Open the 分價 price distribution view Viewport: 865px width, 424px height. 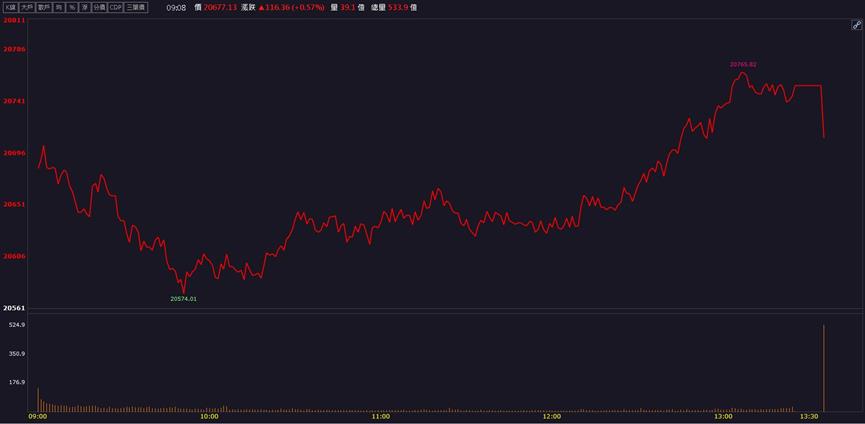[x=99, y=8]
